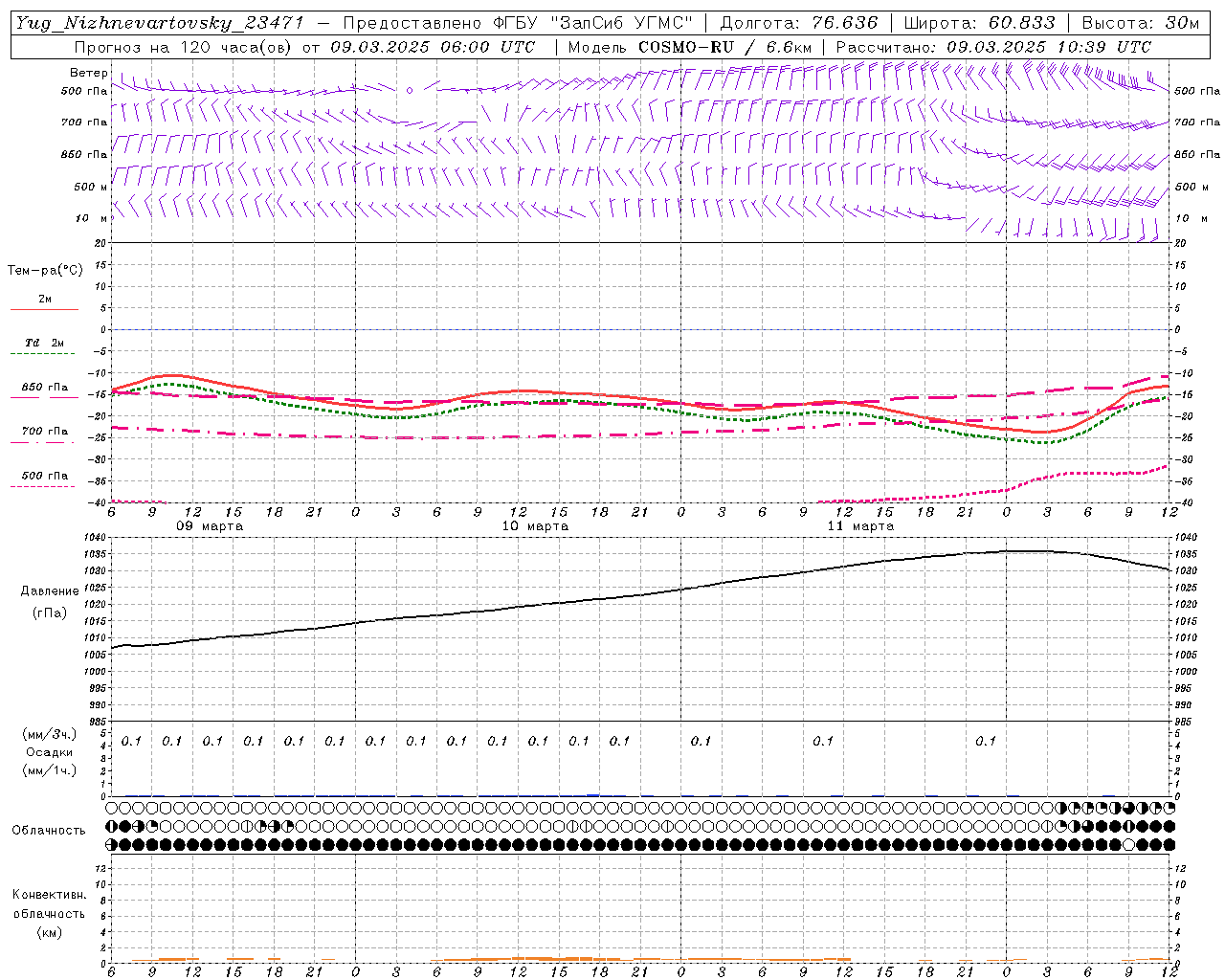Click the Широта: 60.833 header field
Viewport: 1225px width, 980px height.
click(x=979, y=23)
